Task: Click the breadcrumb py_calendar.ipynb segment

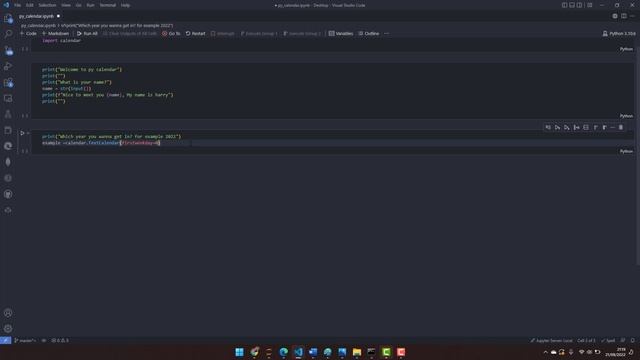Action: [38, 25]
